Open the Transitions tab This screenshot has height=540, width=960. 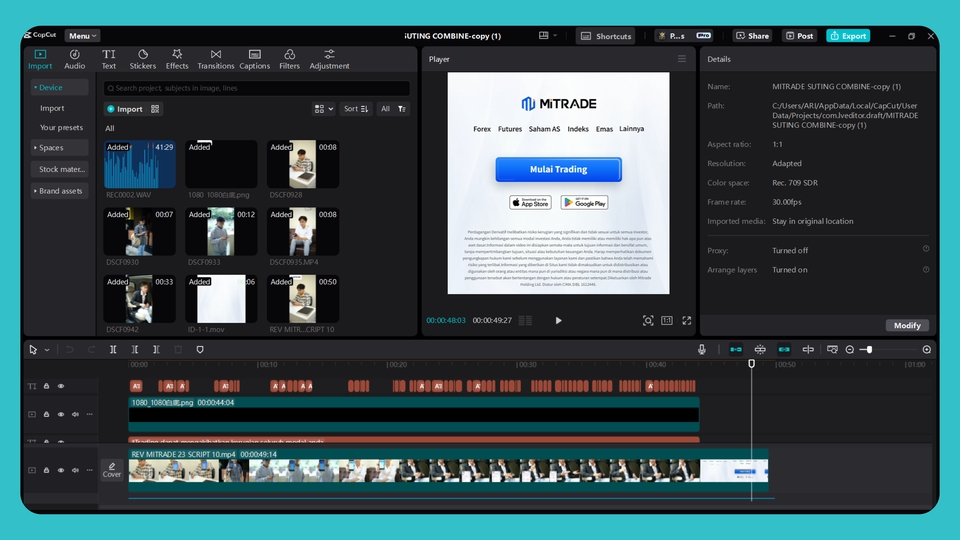tap(216, 59)
